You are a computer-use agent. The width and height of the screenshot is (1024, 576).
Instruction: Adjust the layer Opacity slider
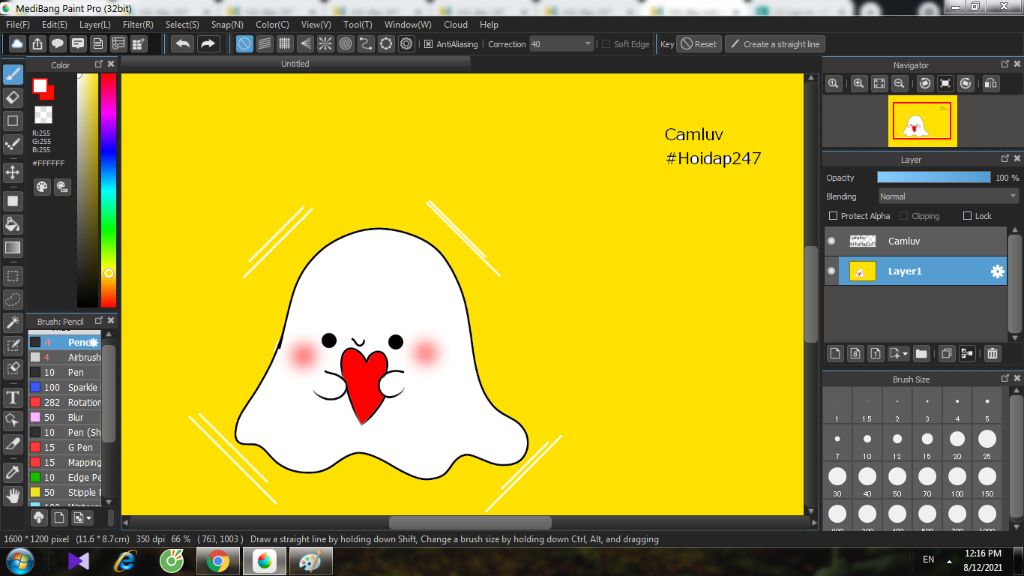pos(934,178)
